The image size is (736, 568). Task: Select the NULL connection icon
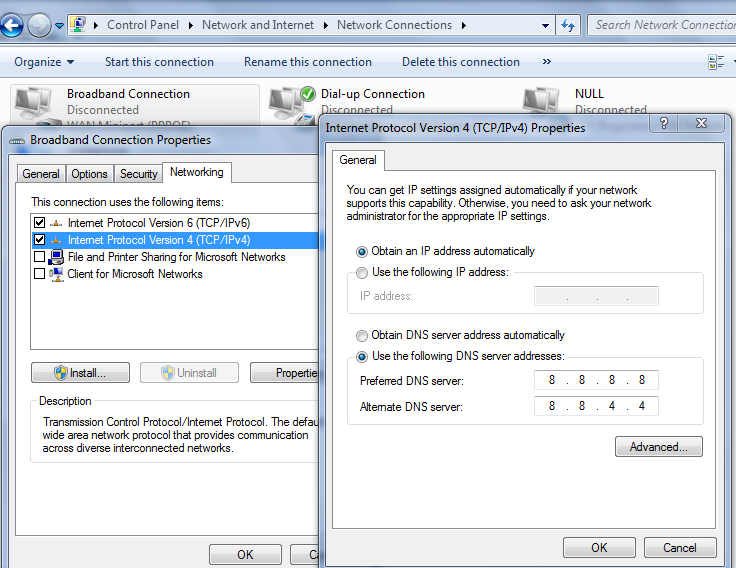542,101
